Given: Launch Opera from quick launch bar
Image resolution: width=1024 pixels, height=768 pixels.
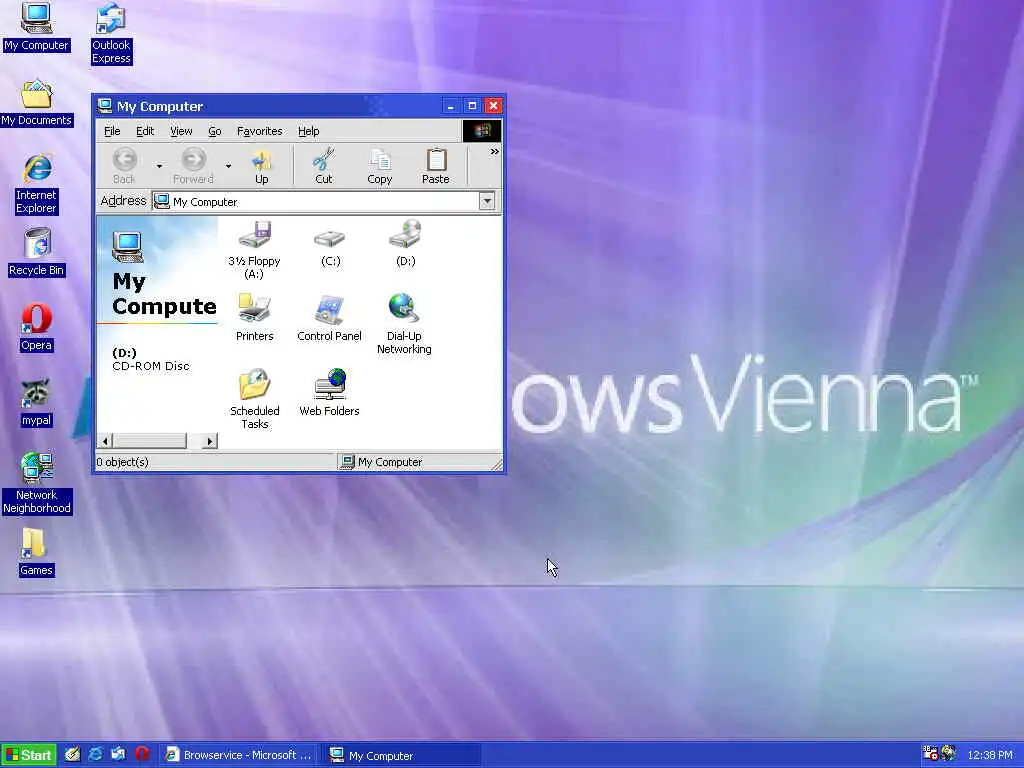Looking at the screenshot, I should (142, 754).
